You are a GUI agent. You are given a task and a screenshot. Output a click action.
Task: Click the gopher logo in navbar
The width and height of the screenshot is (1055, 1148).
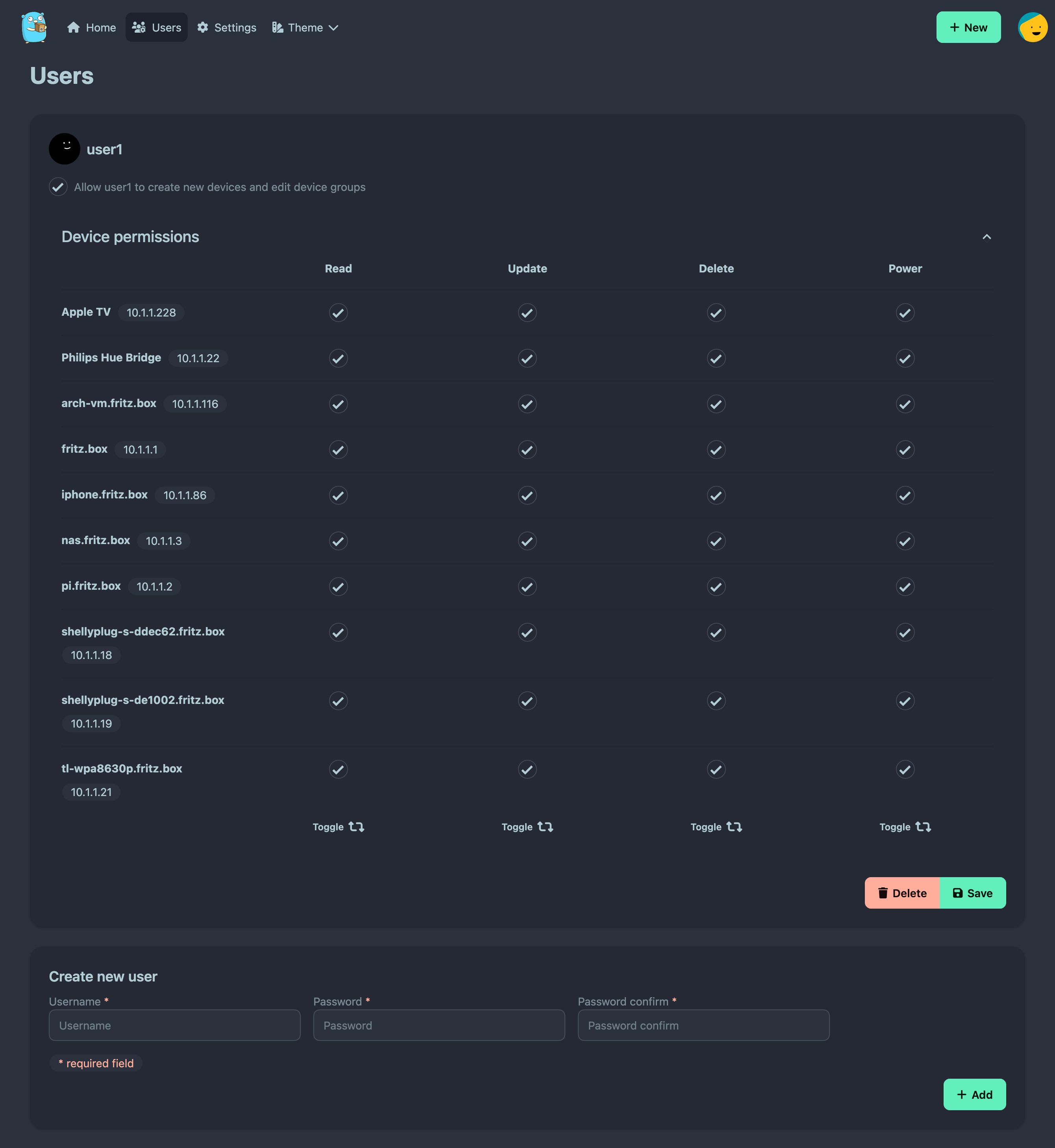pyautogui.click(x=34, y=28)
